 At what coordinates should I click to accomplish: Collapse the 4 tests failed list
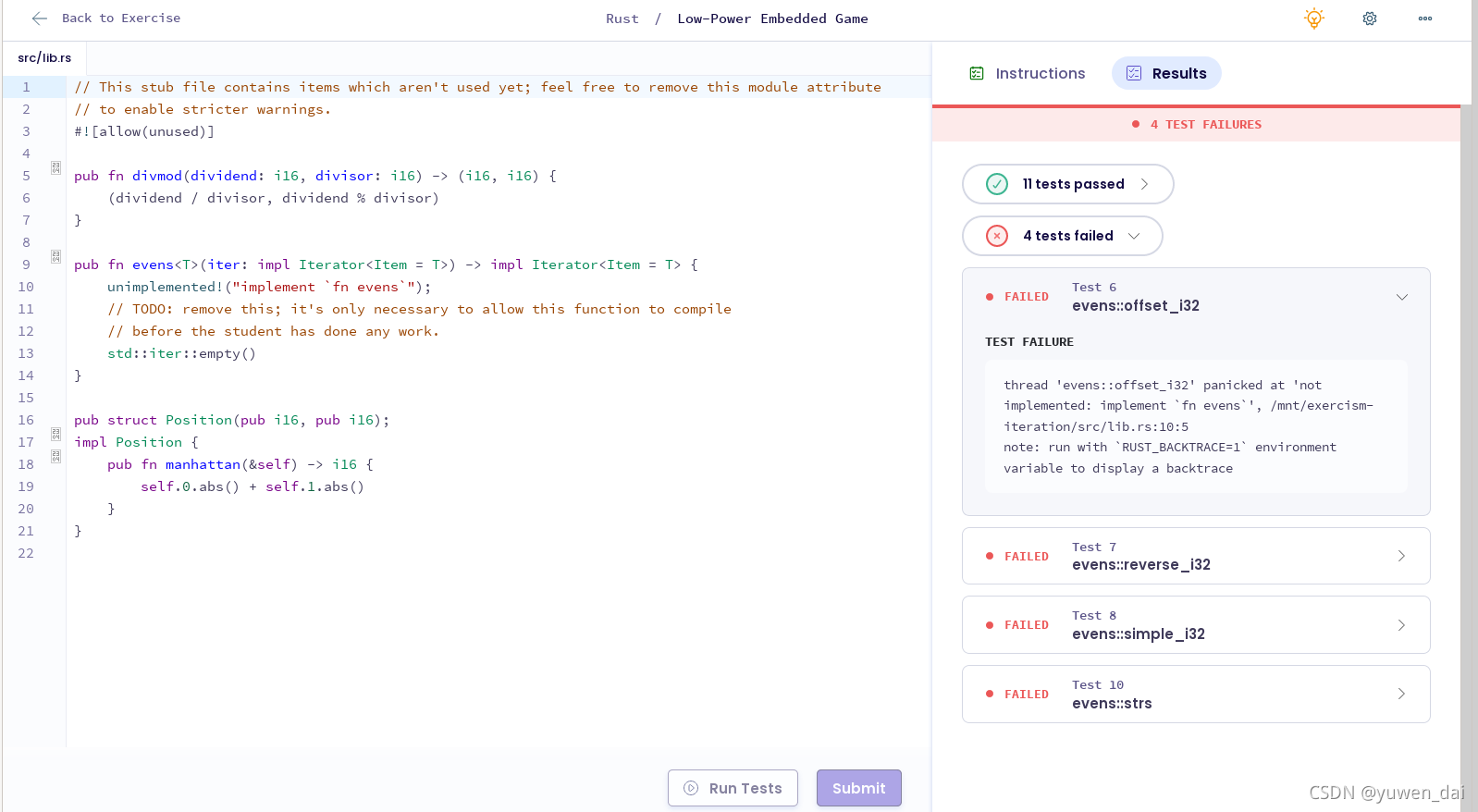(1063, 236)
